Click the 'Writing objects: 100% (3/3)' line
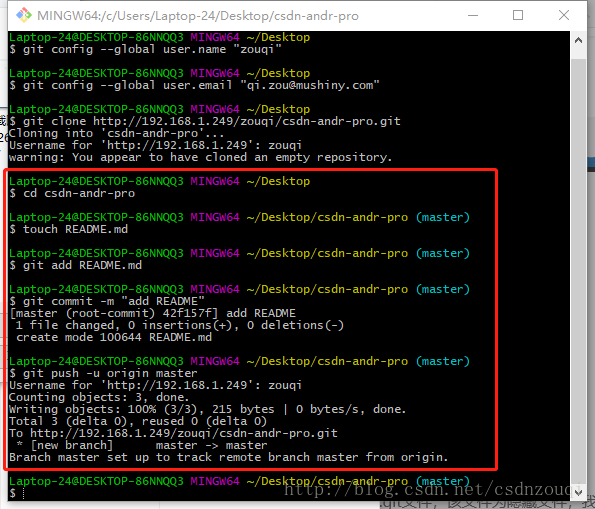Image resolution: width=595 pixels, height=509 pixels. [207, 409]
